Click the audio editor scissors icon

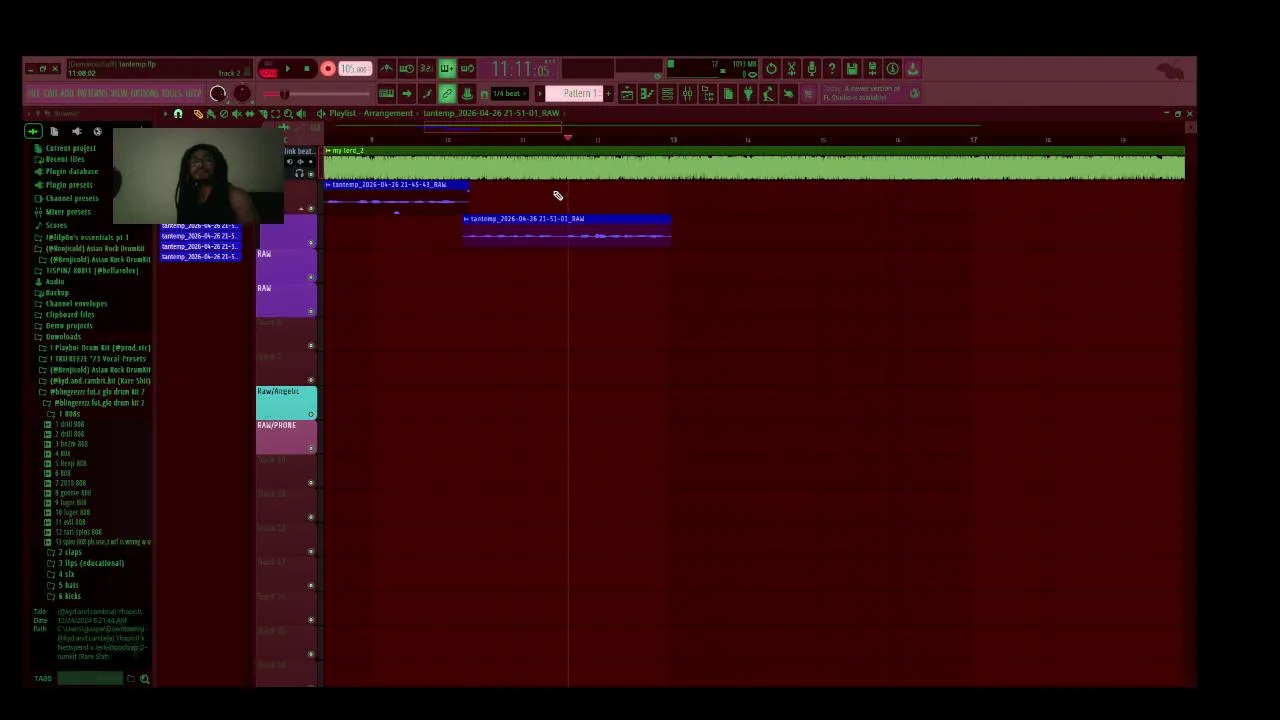[791, 69]
